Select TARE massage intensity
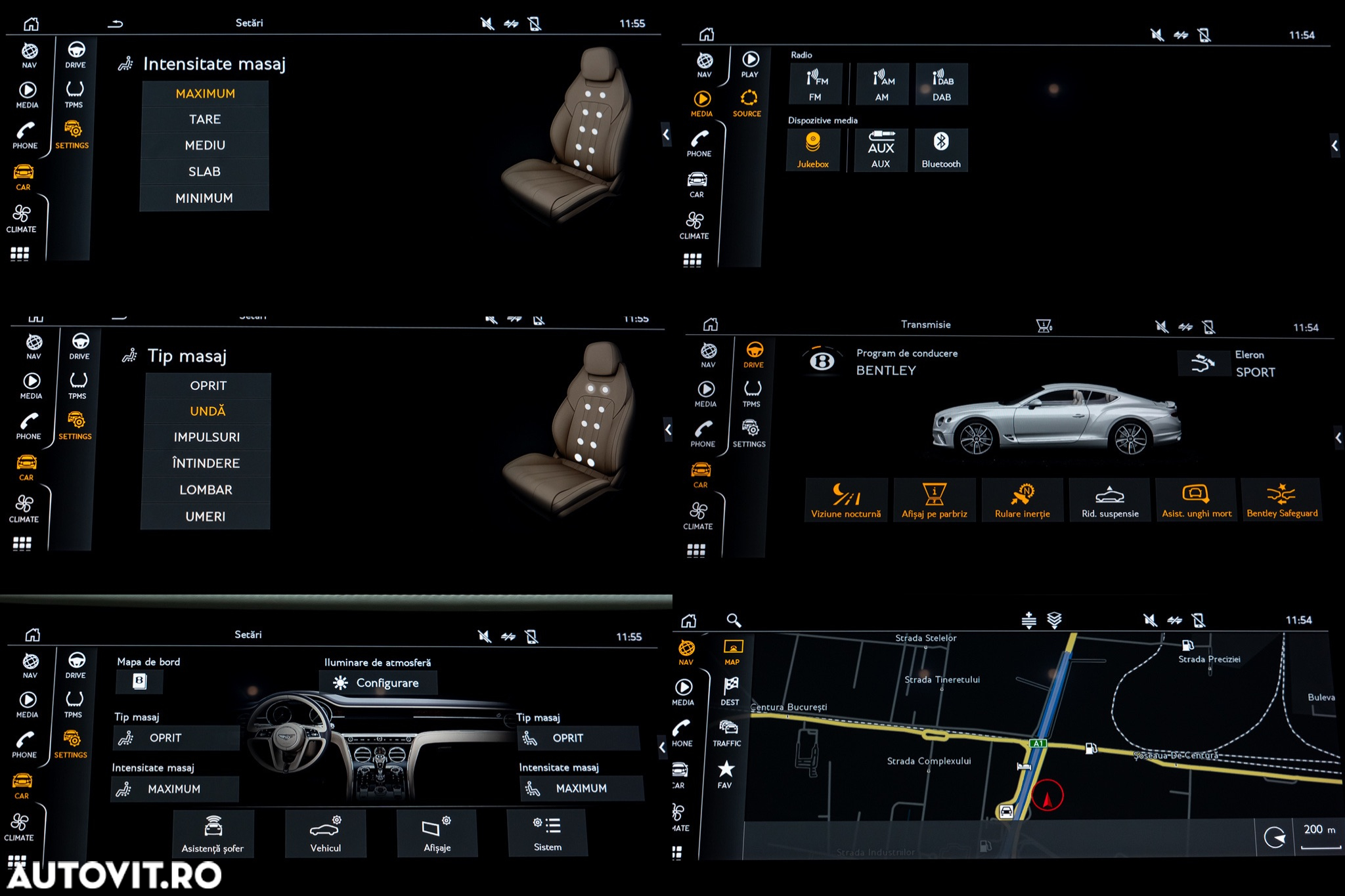Screen dimensions: 1345x896 206,119
